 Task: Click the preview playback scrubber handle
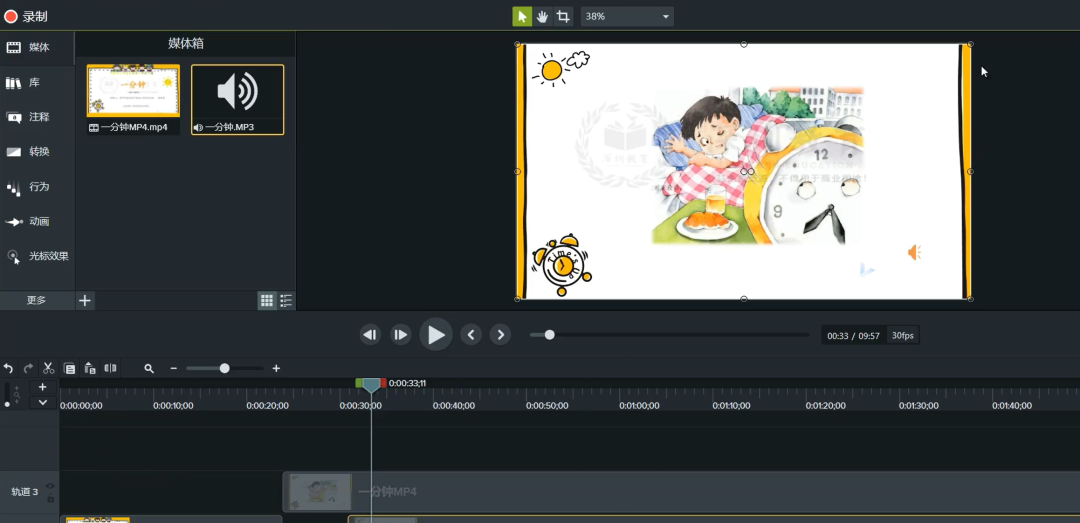tap(549, 335)
